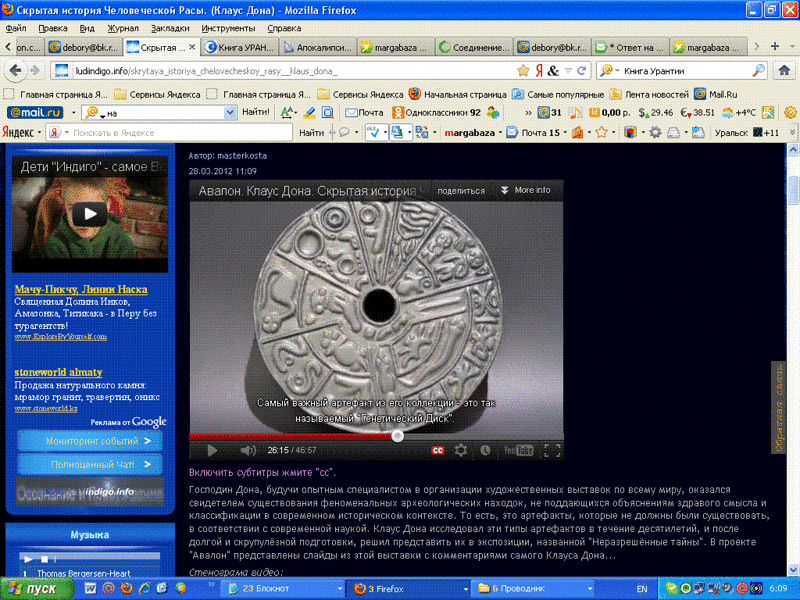
Task: Switch to the Соединение... tab
Action: point(474,47)
